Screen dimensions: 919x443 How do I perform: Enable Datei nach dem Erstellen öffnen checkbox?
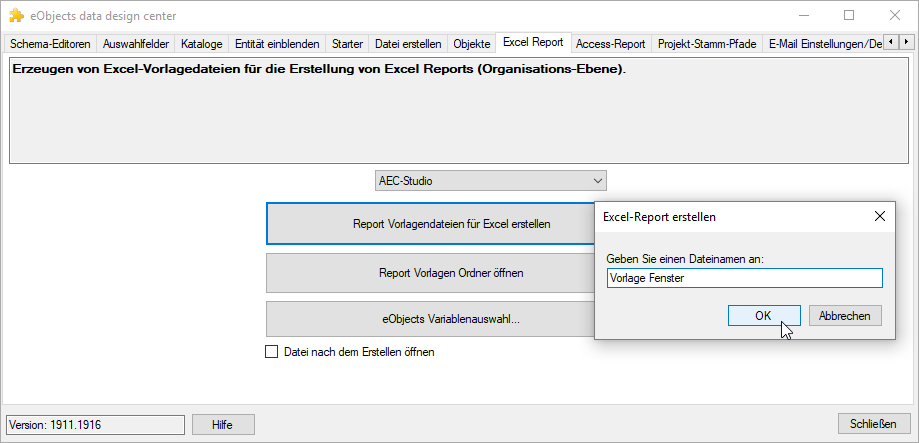[272, 352]
